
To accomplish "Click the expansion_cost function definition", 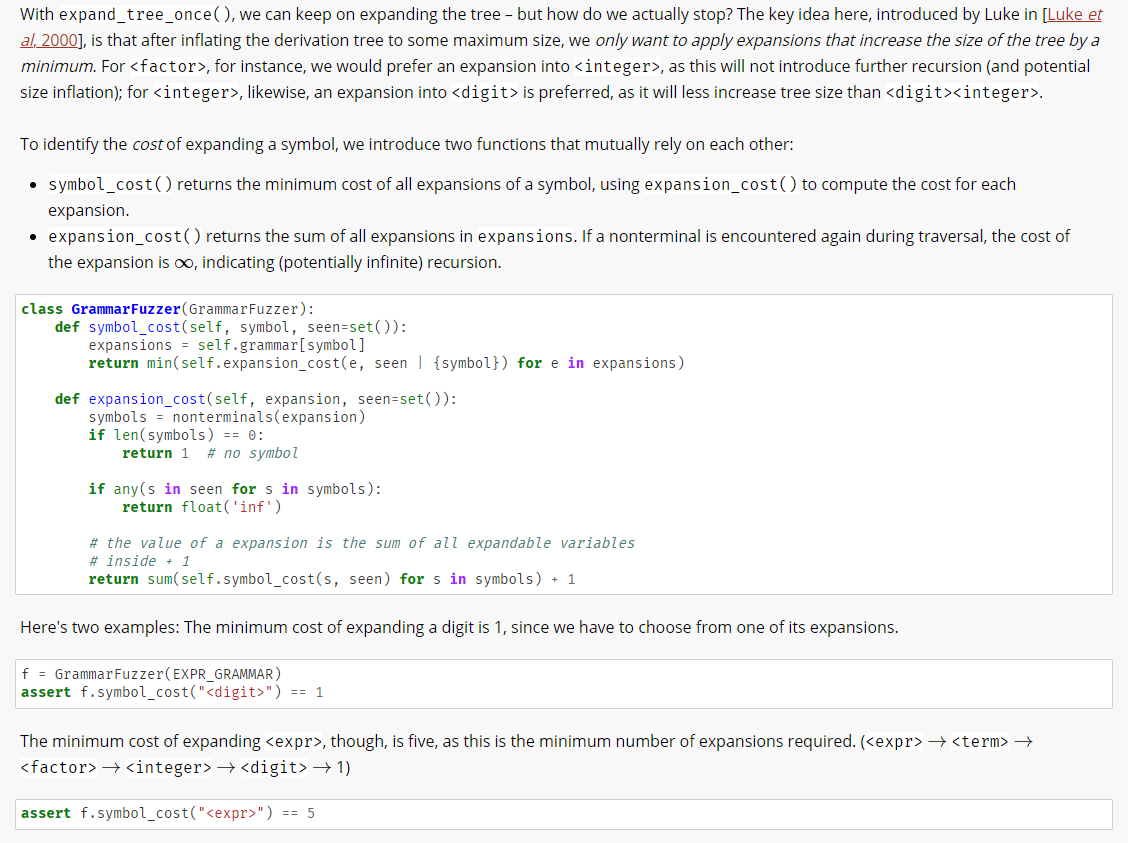I will coord(148,398).
